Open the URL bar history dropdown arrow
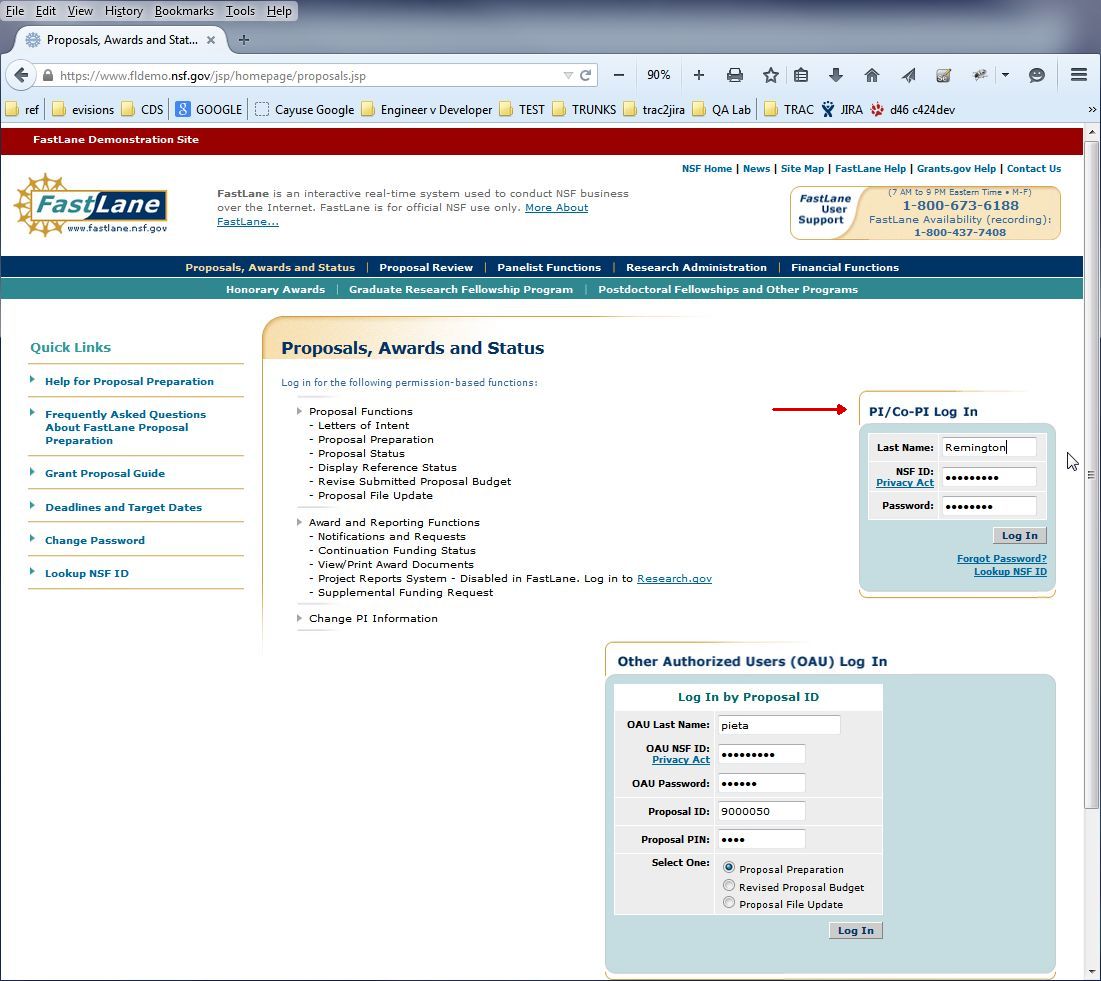The image size is (1101, 981). (568, 75)
